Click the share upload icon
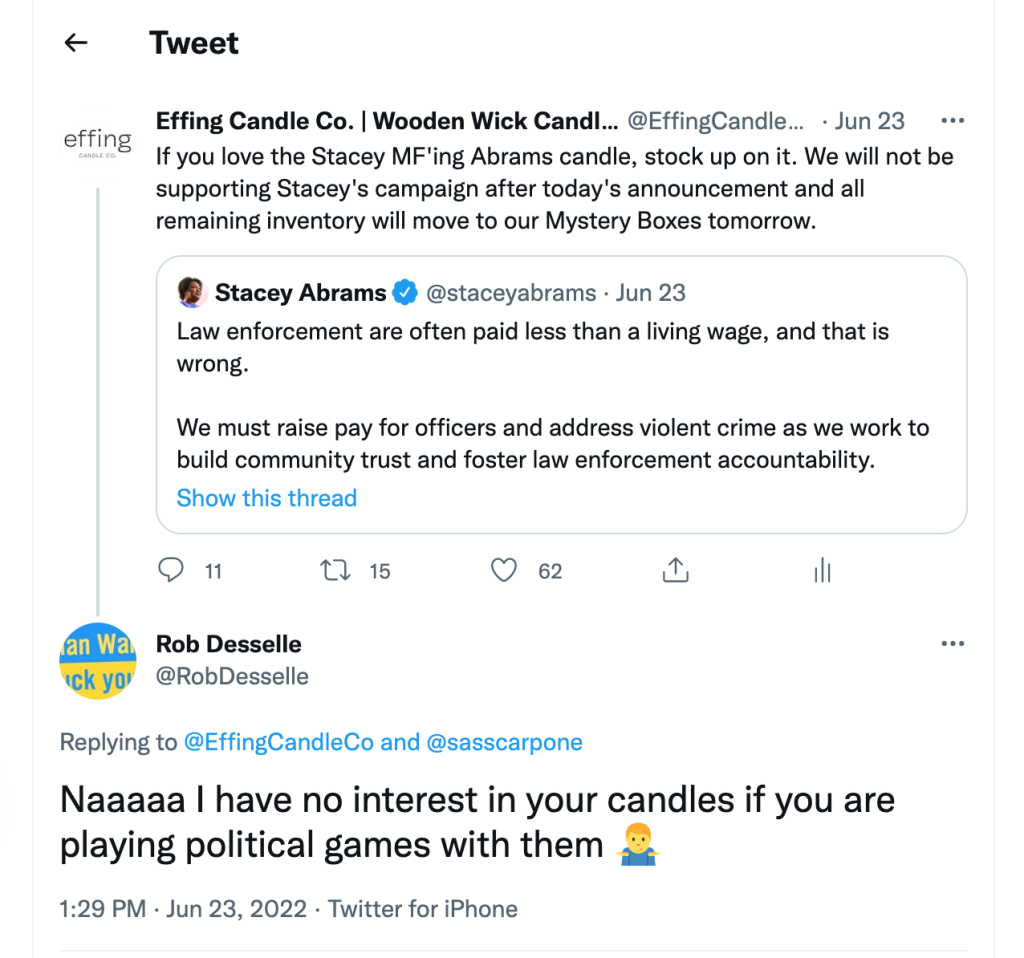This screenshot has height=958, width=1024. coord(675,570)
